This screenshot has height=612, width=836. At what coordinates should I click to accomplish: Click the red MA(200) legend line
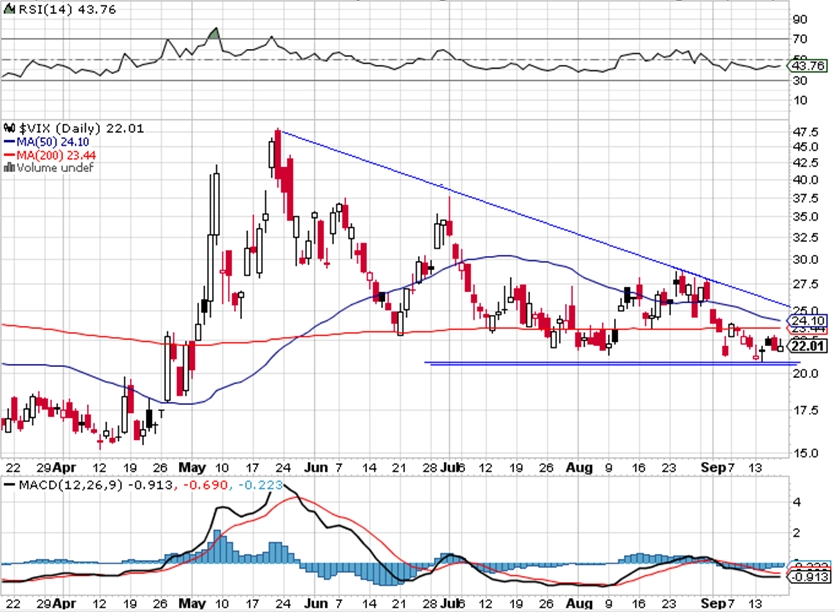point(9,155)
